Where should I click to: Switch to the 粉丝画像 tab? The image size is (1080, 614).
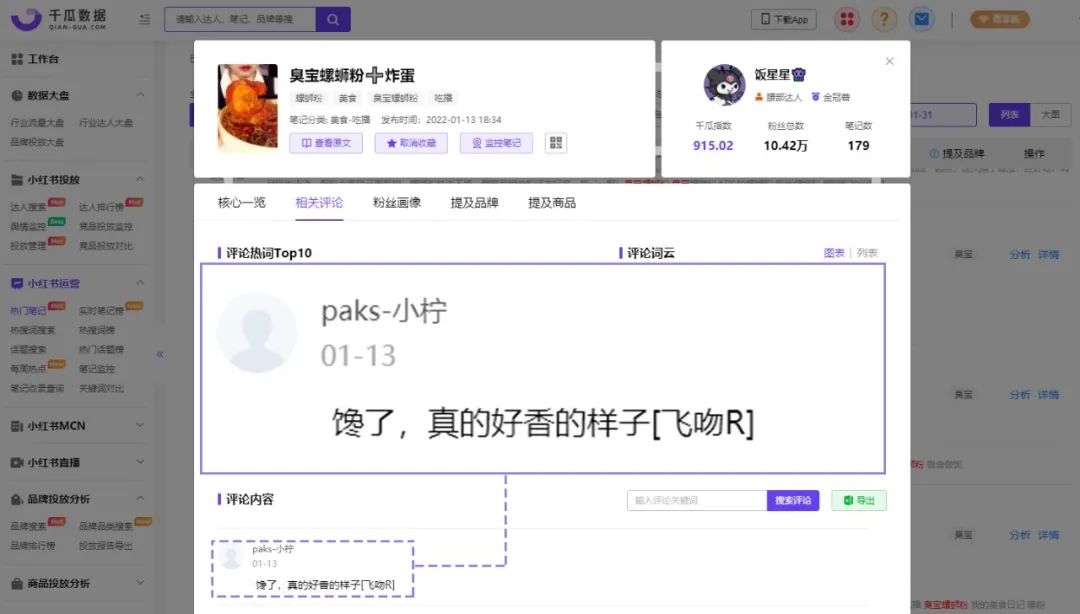[x=399, y=202]
